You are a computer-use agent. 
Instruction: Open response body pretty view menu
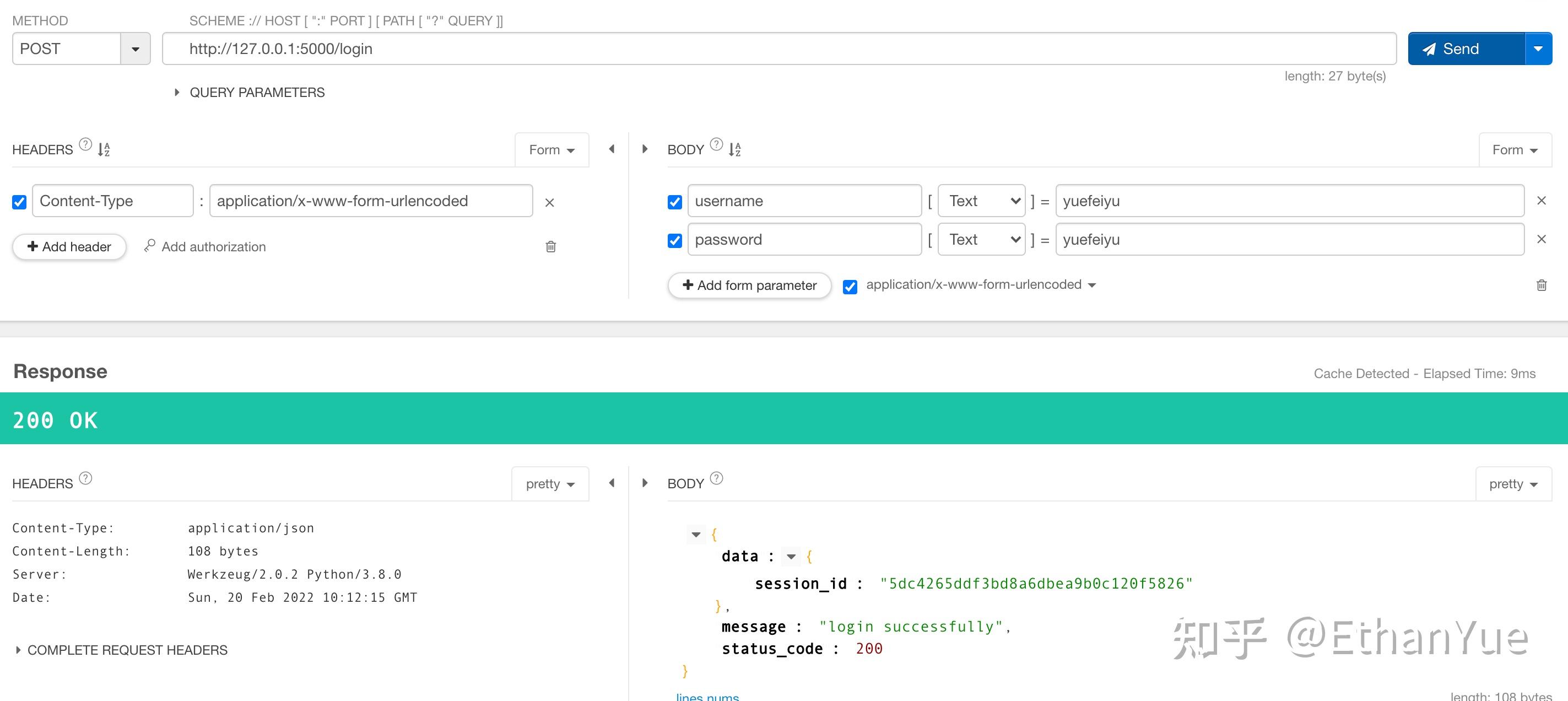click(x=1513, y=484)
